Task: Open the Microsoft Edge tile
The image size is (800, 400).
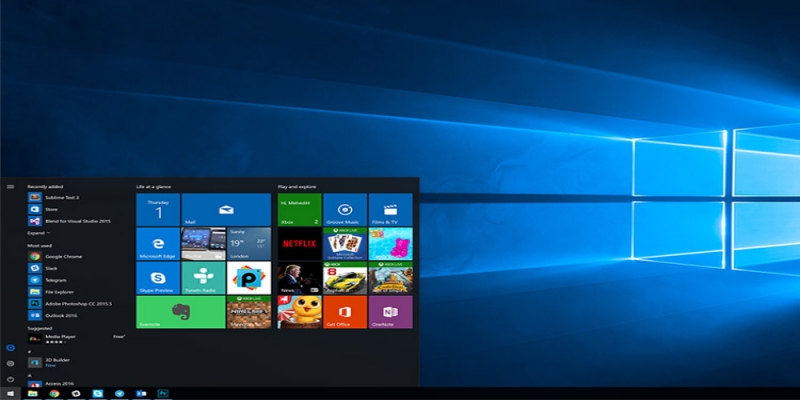Action: click(157, 244)
